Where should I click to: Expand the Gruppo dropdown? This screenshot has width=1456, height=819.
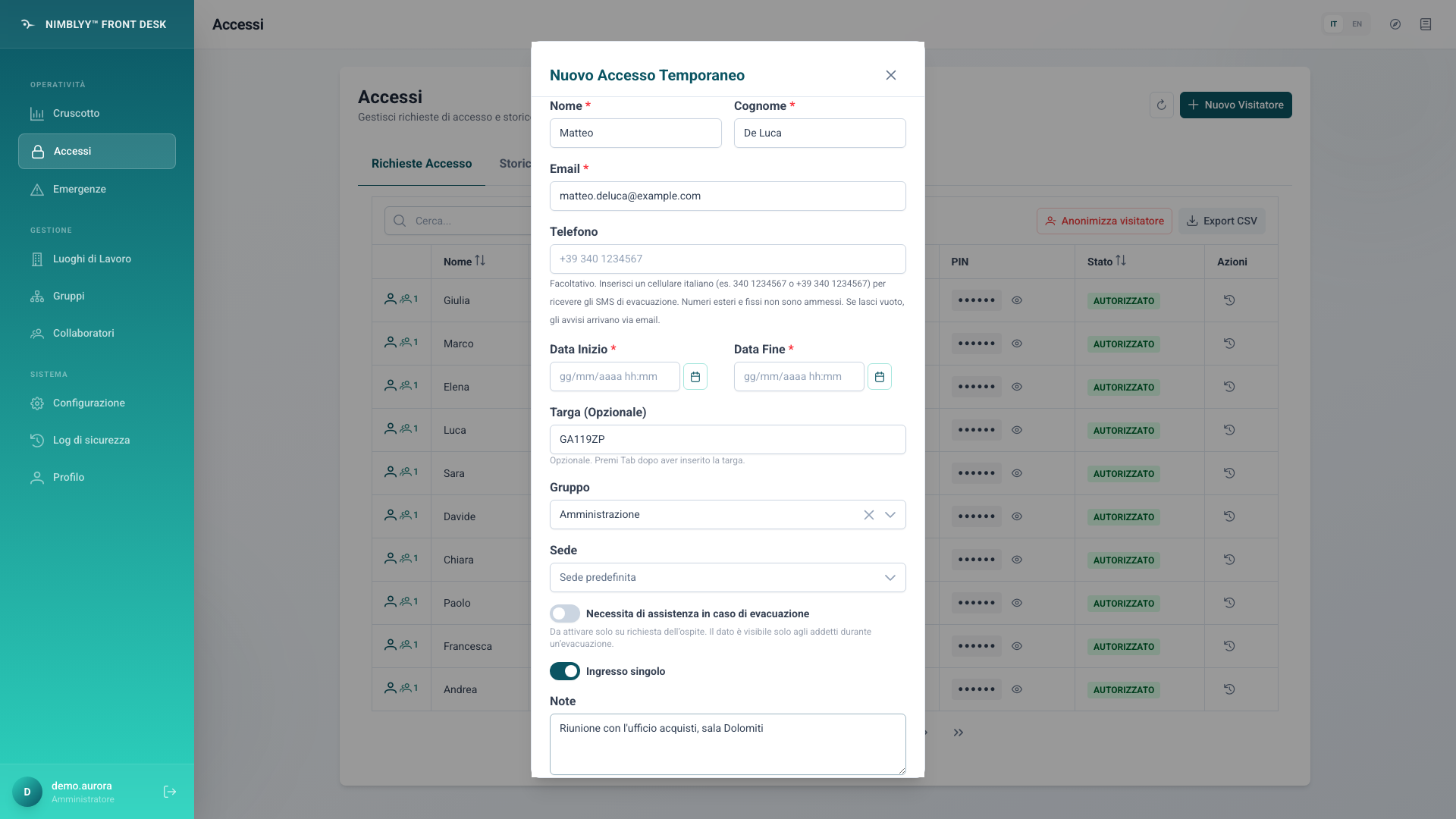890,515
